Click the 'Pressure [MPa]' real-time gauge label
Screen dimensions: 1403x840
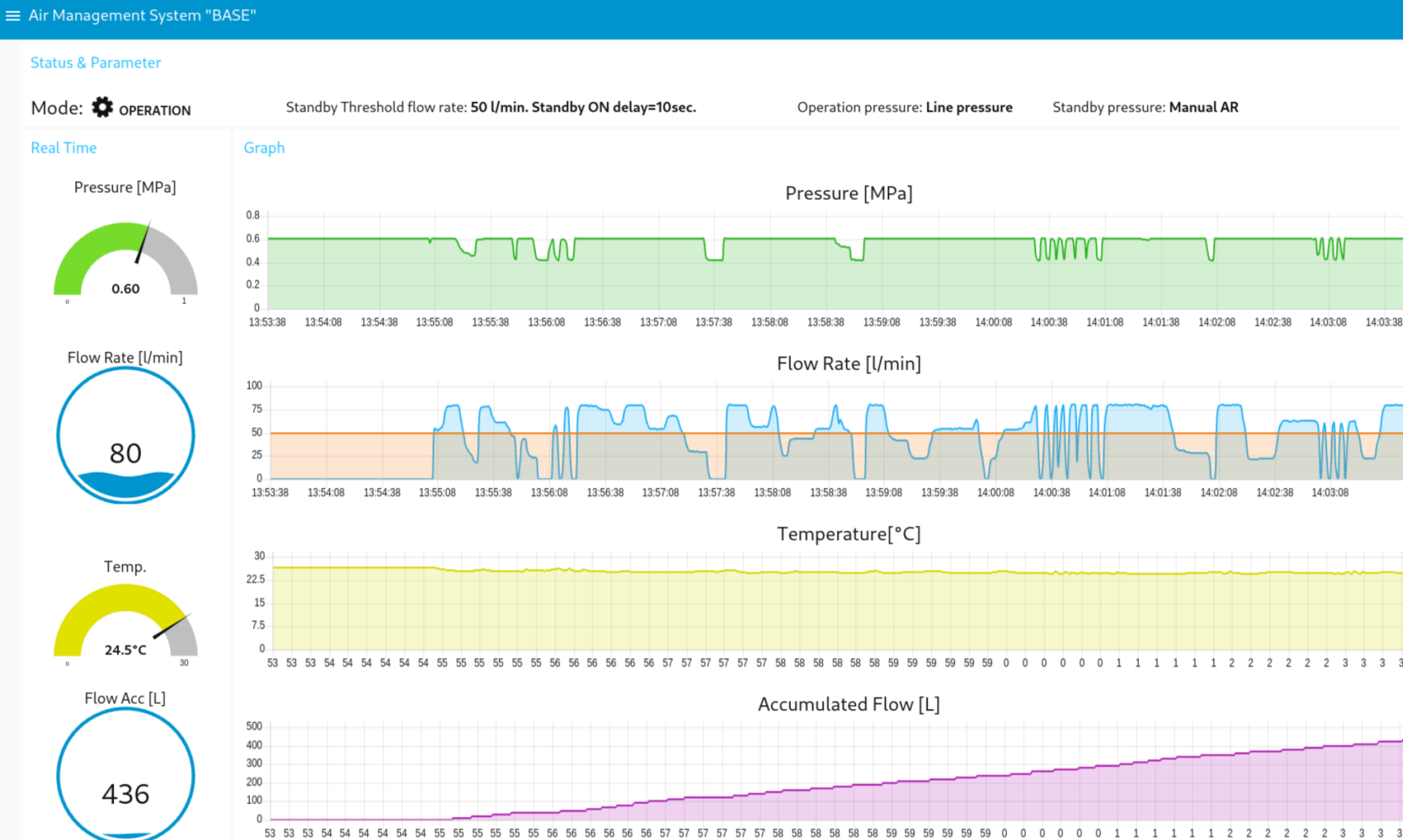click(125, 187)
